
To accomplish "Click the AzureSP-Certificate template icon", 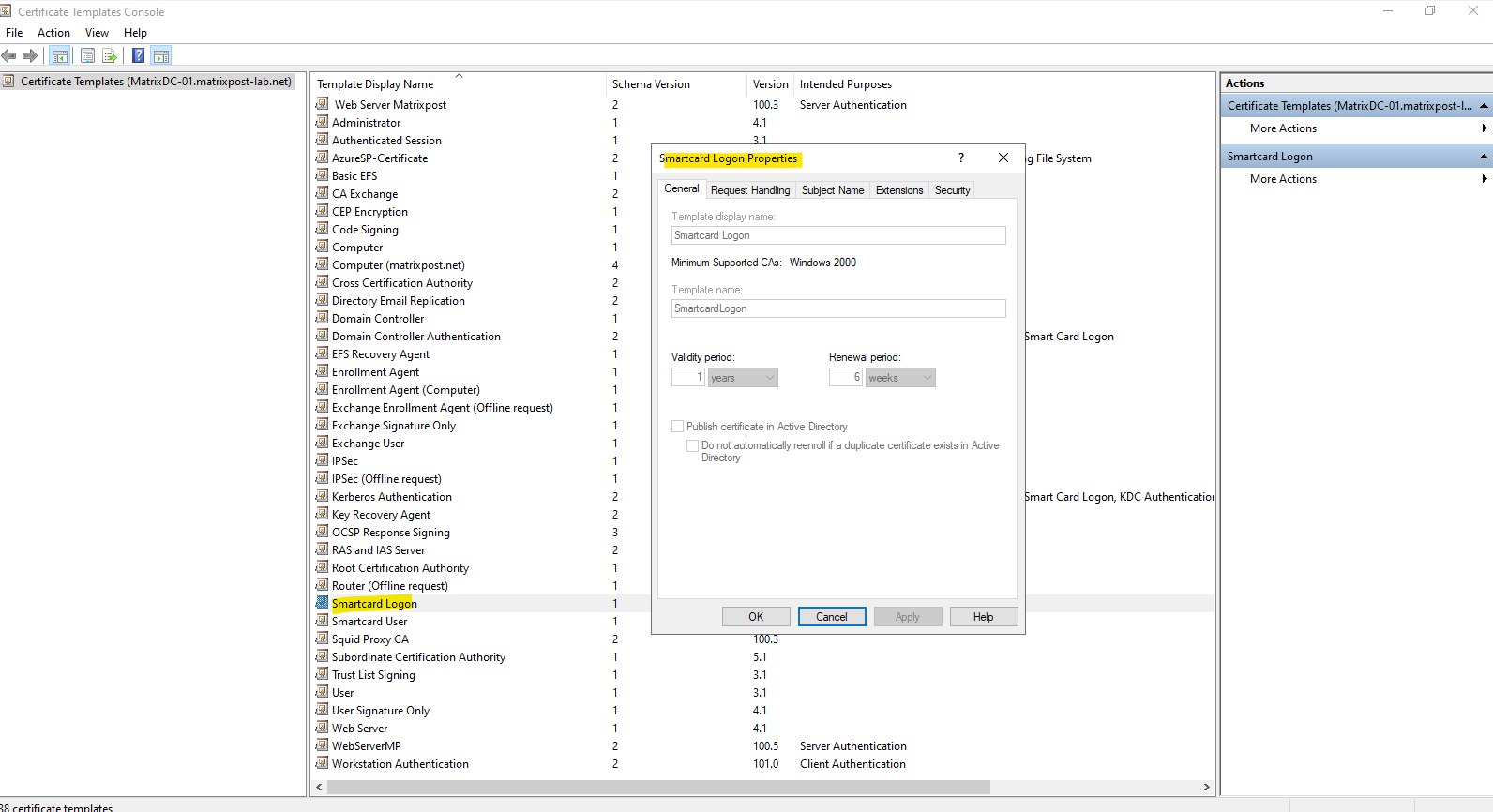I will click(323, 158).
